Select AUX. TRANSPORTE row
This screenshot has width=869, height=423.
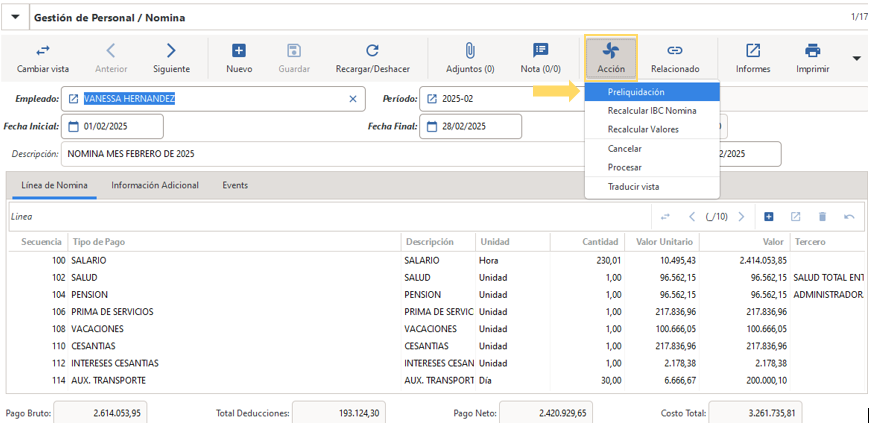437,380
